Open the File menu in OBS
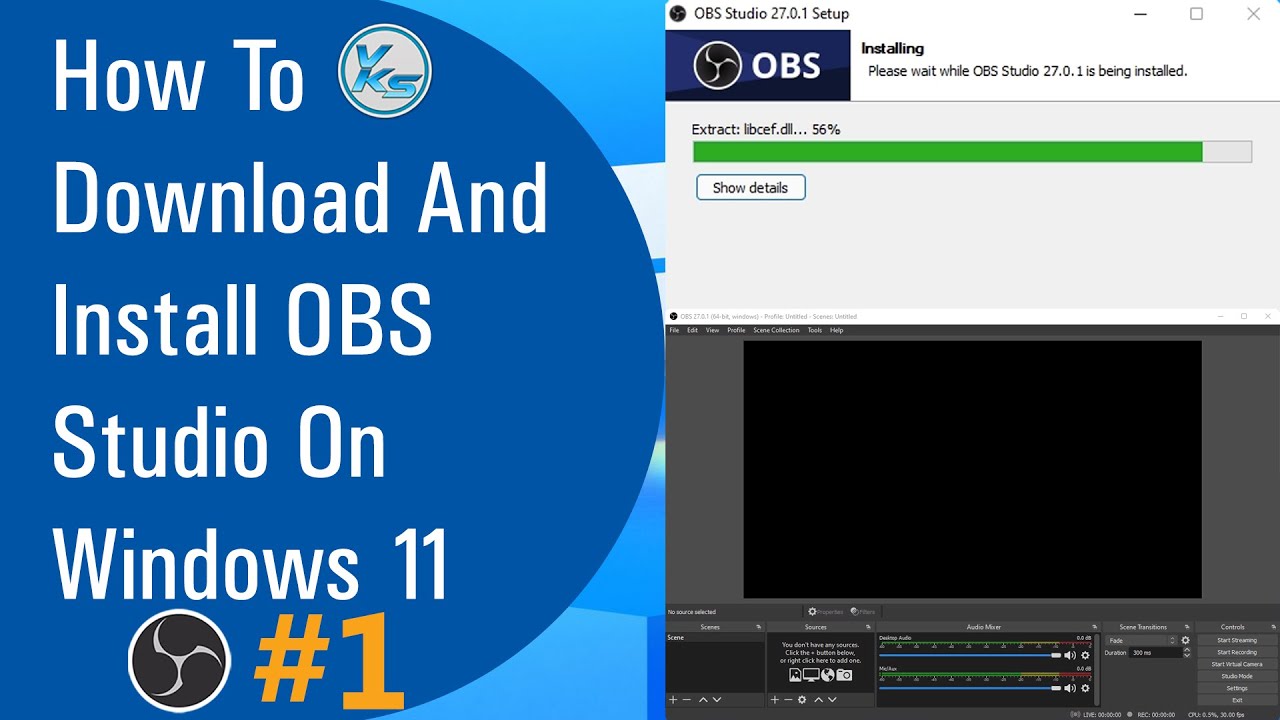This screenshot has width=1280, height=720. (674, 330)
